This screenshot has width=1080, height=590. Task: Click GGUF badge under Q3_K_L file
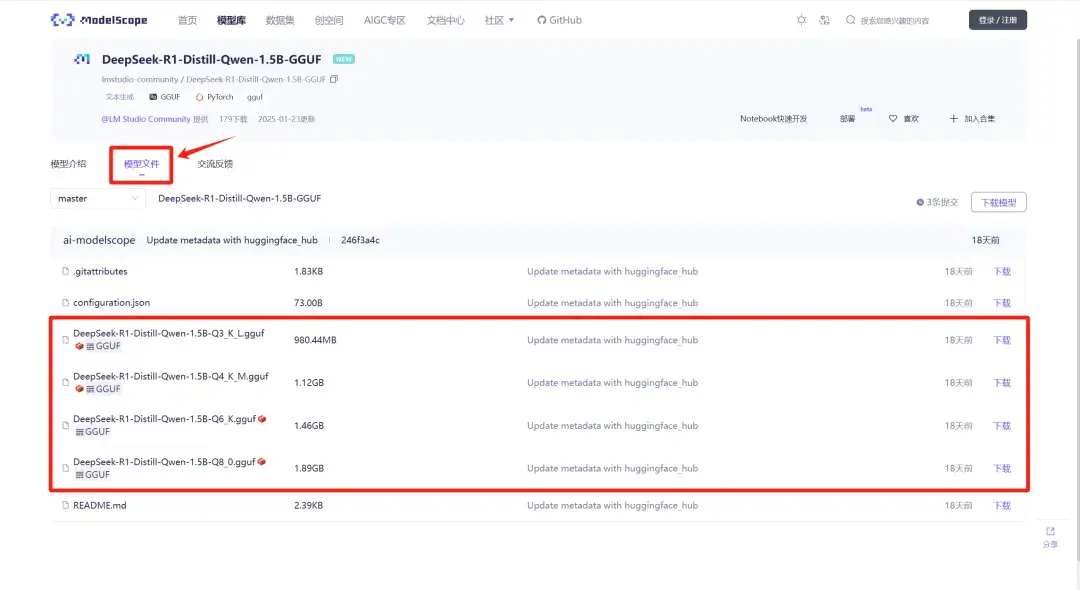pyautogui.click(x=103, y=346)
